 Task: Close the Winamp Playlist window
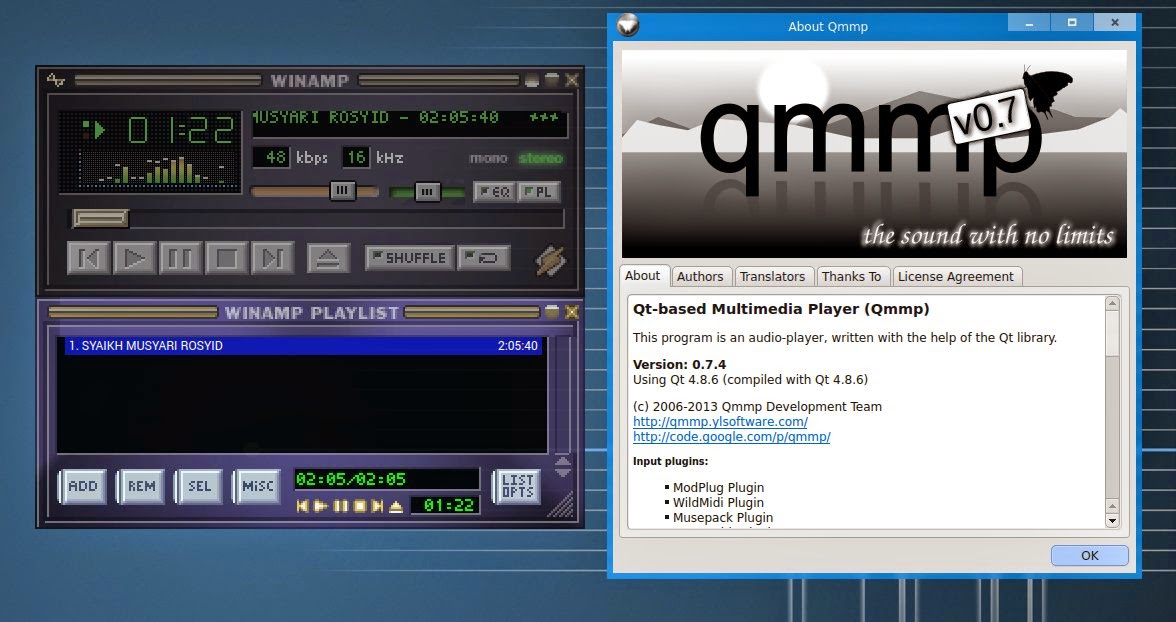tap(571, 311)
